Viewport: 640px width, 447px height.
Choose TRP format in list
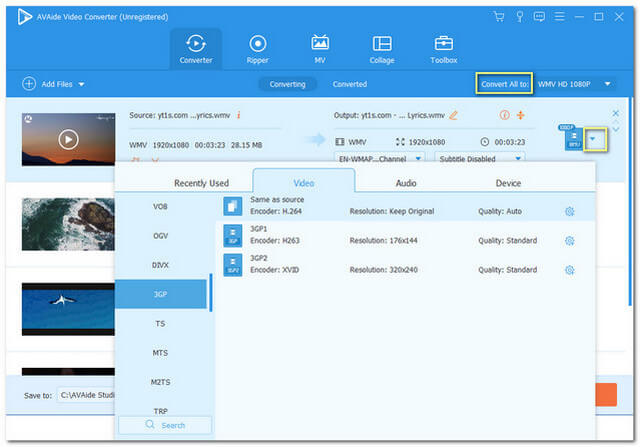[x=160, y=410]
